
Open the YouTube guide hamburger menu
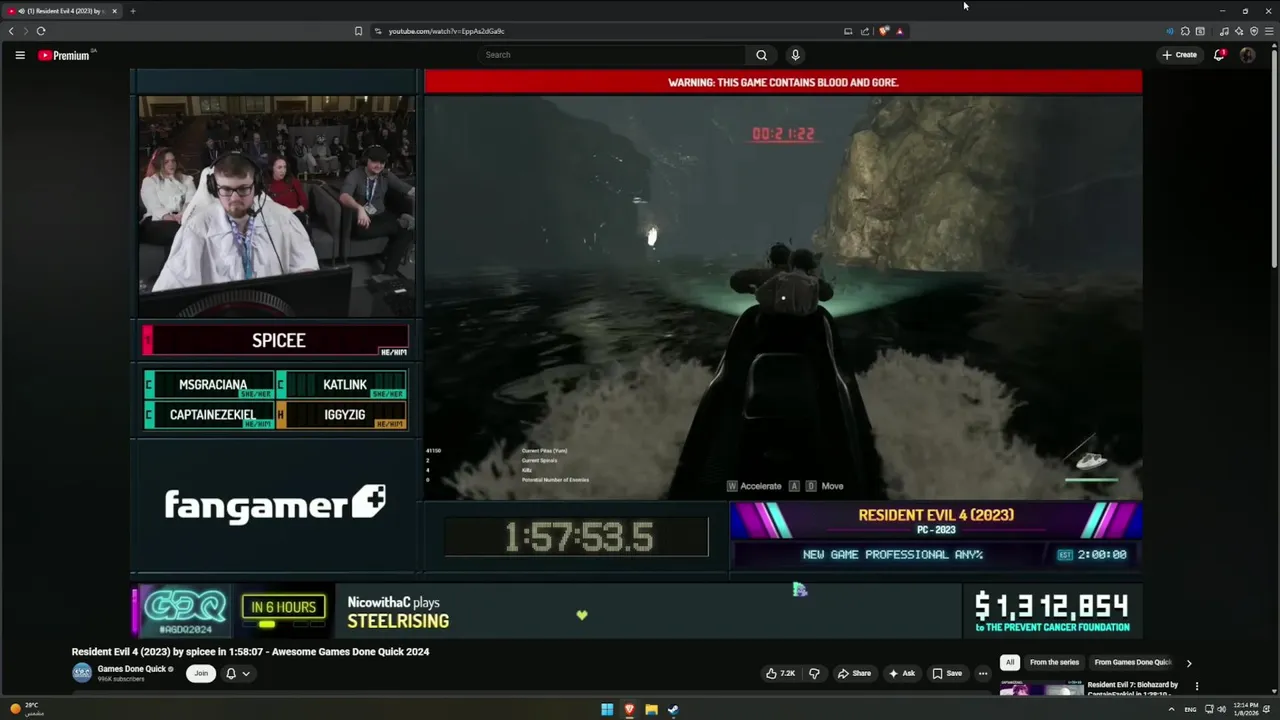20,55
